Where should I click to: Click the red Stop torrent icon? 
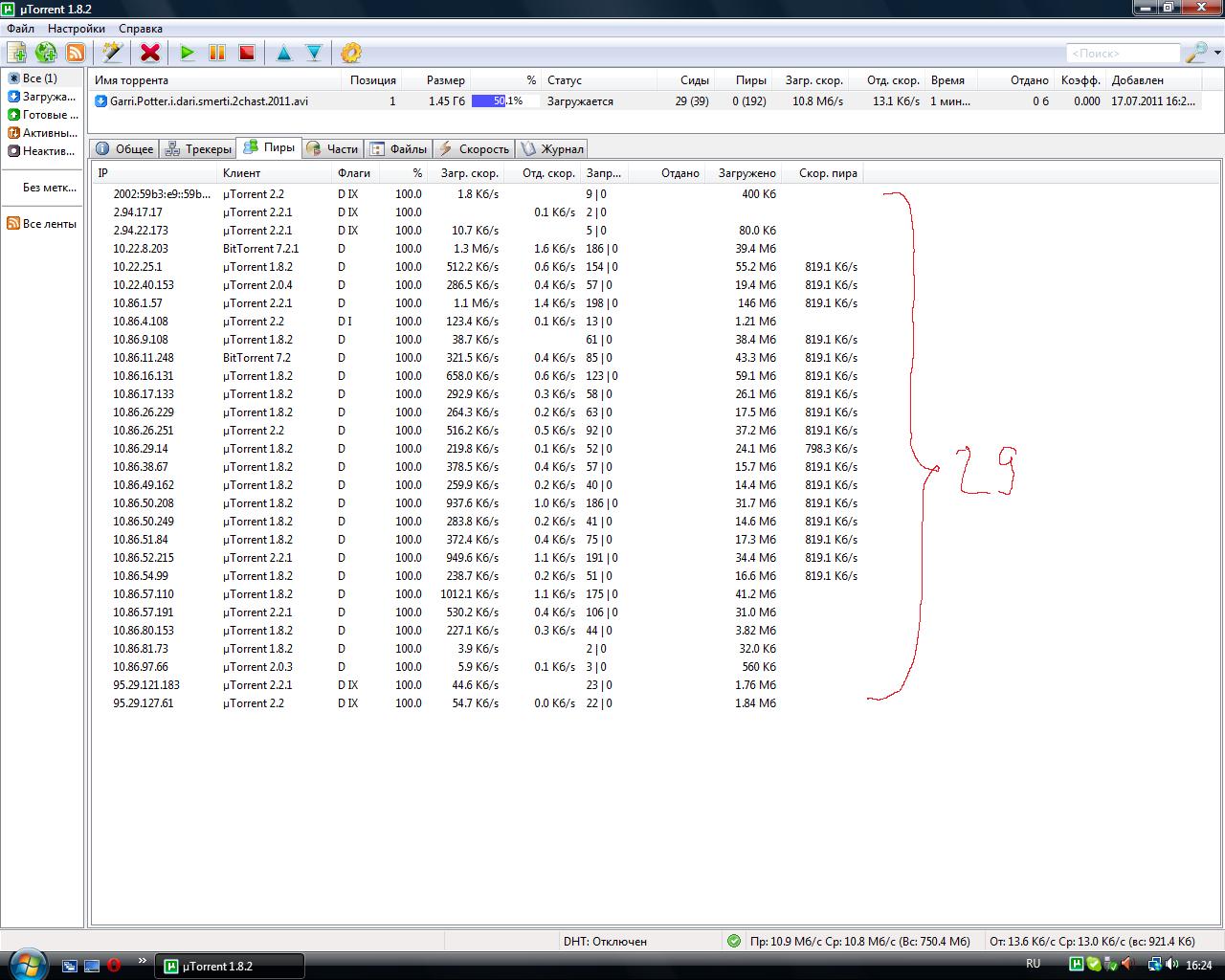click(247, 53)
